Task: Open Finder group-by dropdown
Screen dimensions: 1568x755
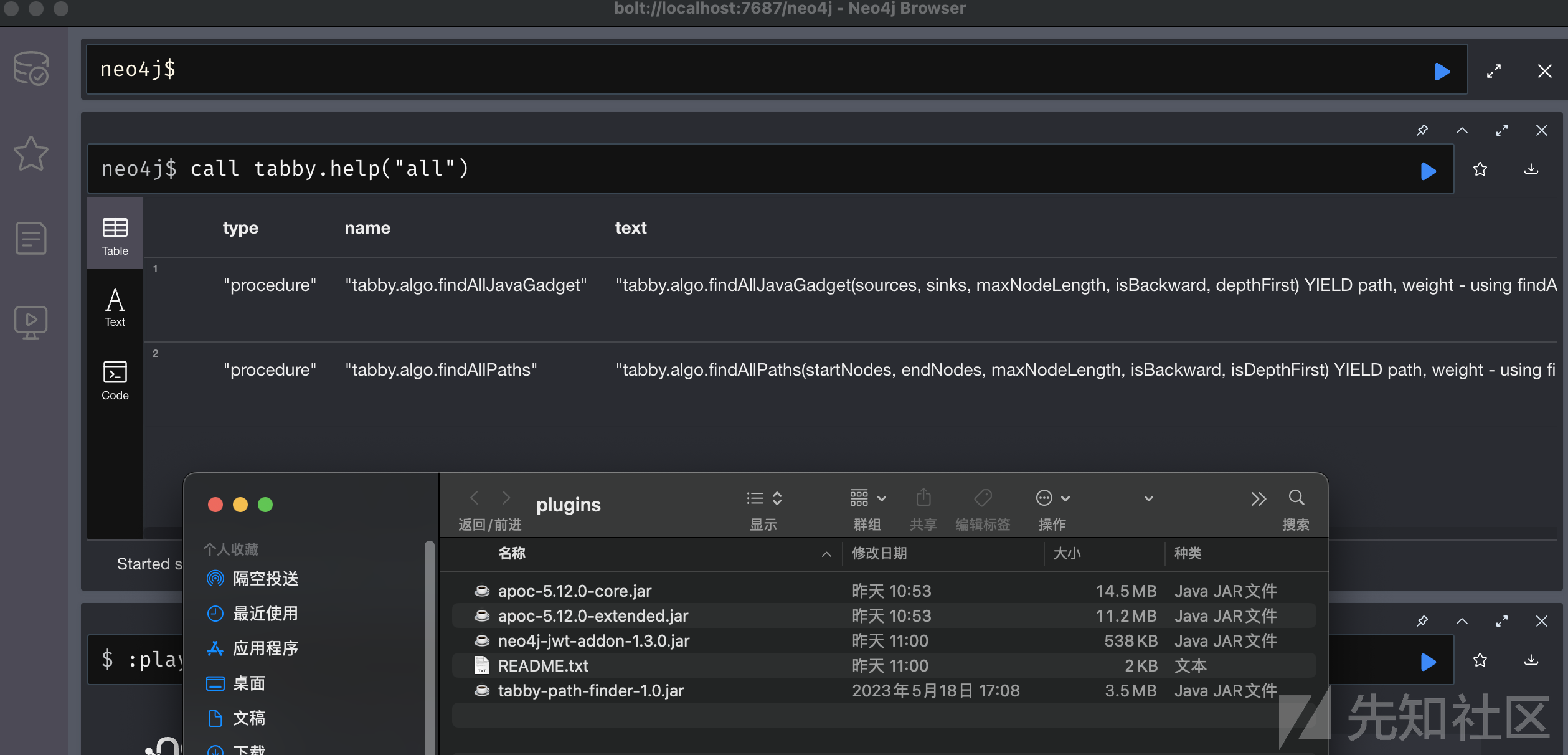Action: [x=867, y=498]
